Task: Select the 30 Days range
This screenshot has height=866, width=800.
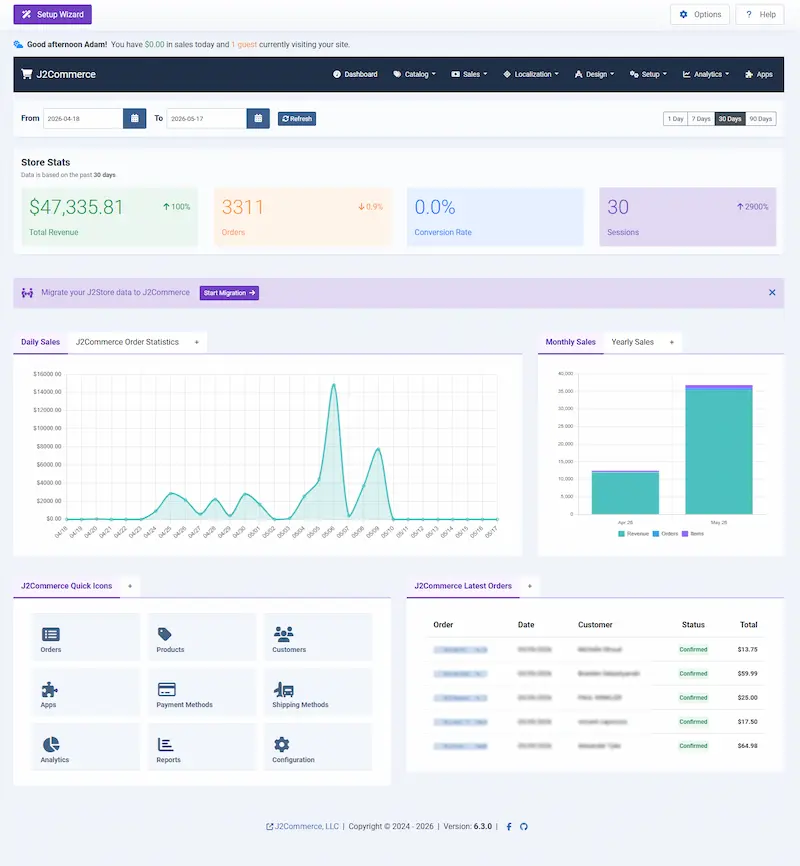Action: [730, 119]
